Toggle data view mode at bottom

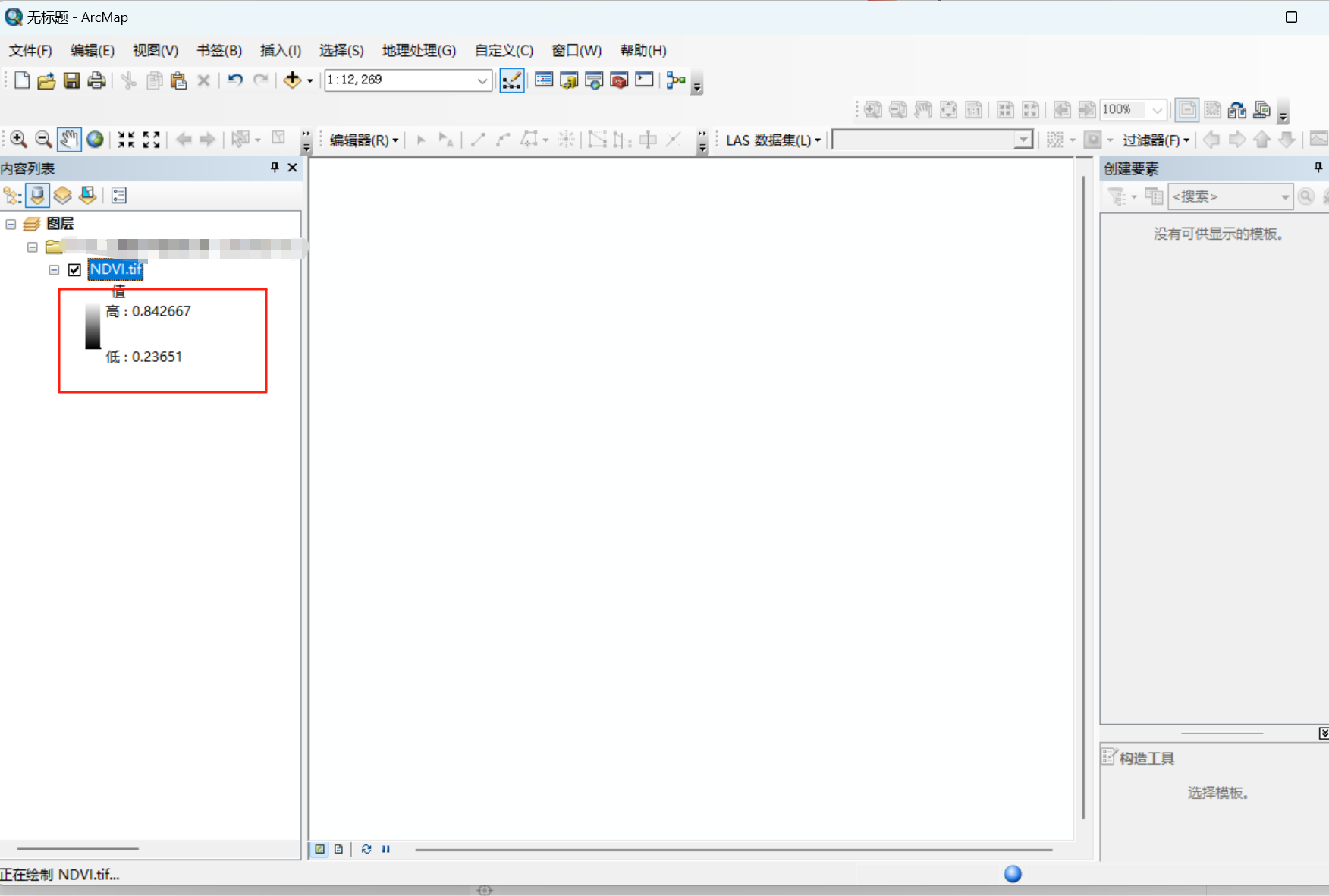(x=319, y=849)
